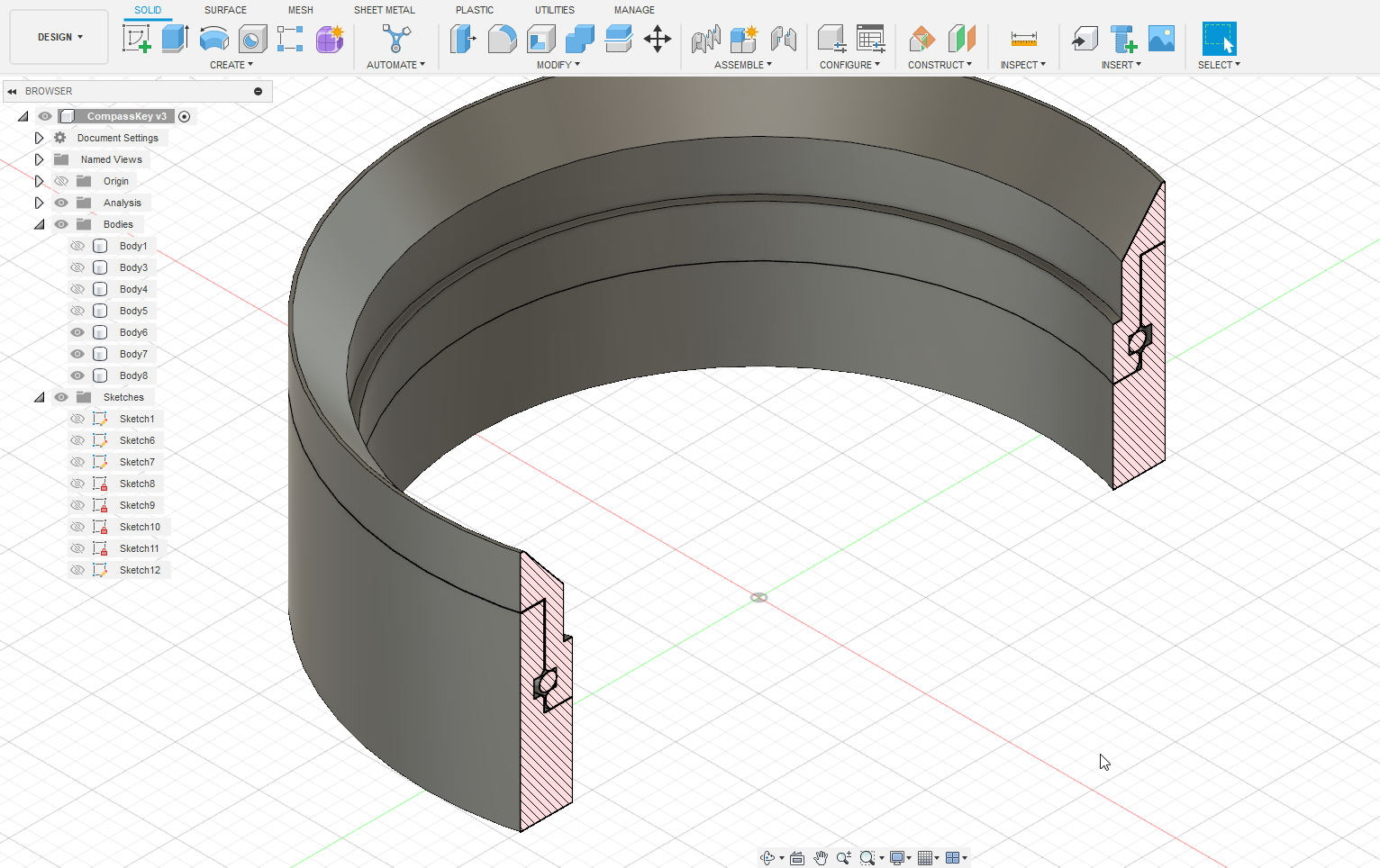Image resolution: width=1380 pixels, height=868 pixels.
Task: Open the Construct dropdown menu
Action: click(940, 65)
